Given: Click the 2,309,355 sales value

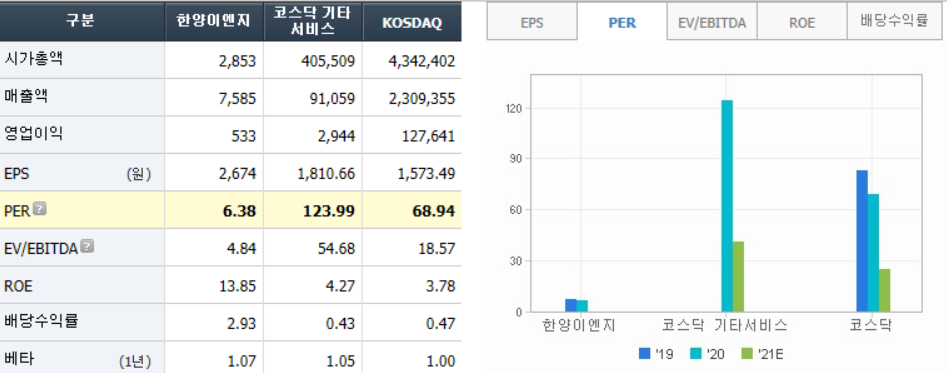Looking at the screenshot, I should [423, 98].
